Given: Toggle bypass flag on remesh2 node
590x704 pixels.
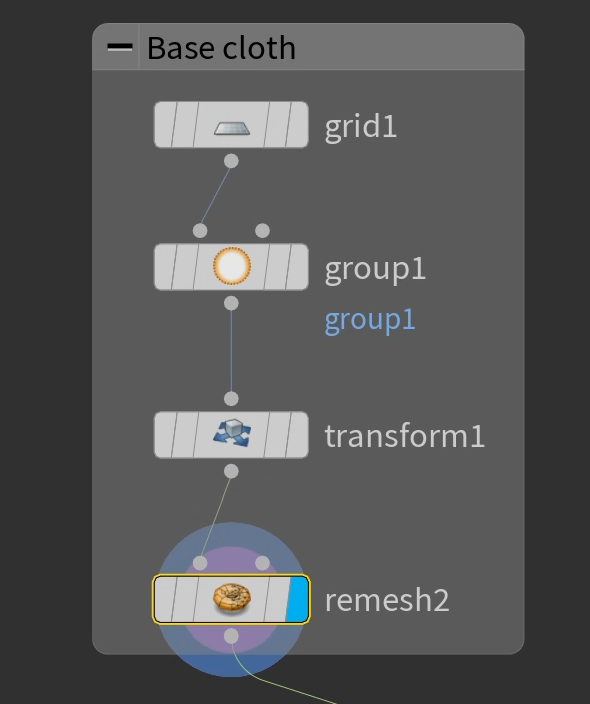Looking at the screenshot, I should point(165,599).
